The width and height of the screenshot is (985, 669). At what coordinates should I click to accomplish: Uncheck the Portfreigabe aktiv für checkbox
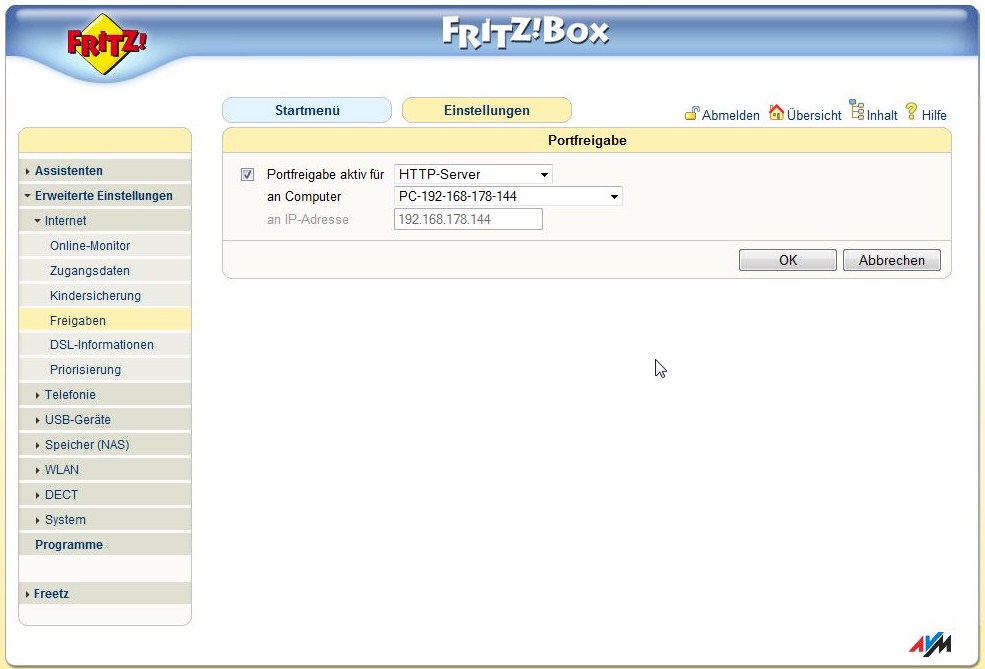[248, 175]
